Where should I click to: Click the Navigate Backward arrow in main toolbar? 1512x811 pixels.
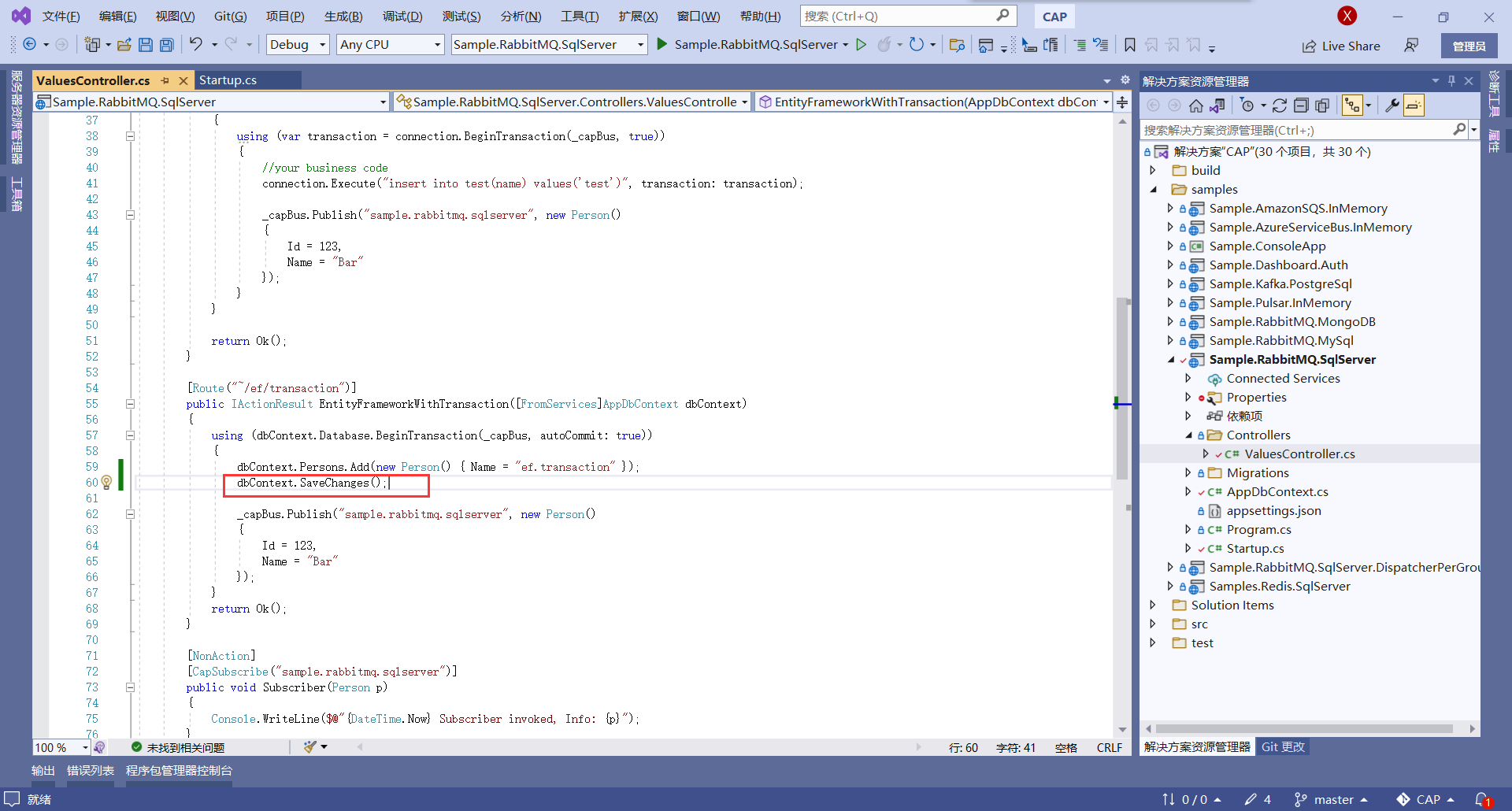coord(29,45)
